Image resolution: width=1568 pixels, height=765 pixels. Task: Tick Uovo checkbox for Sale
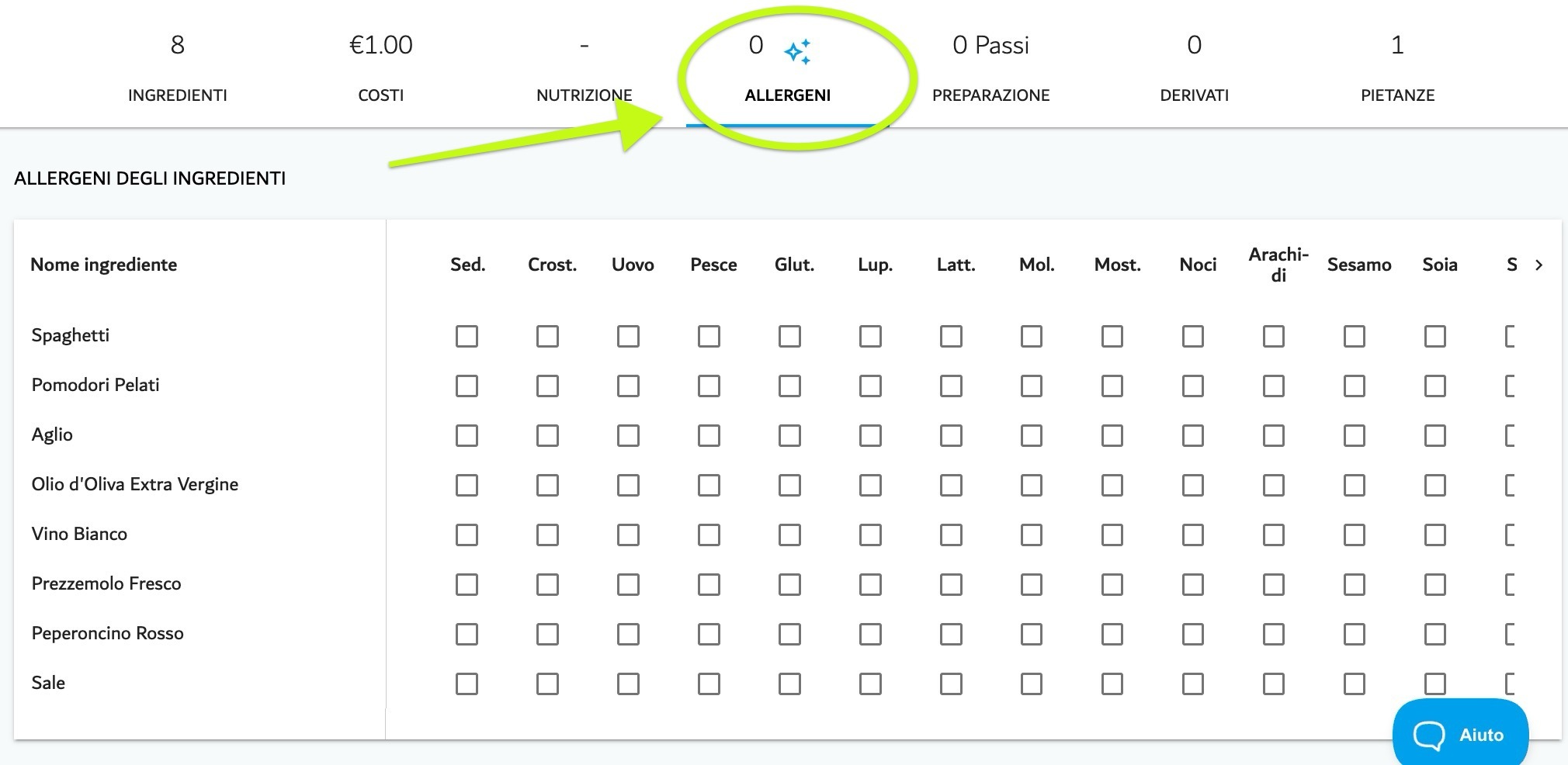628,684
